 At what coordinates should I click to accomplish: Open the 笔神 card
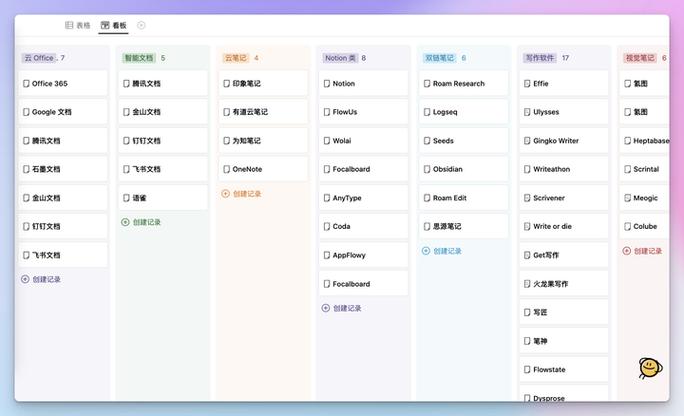pyautogui.click(x=564, y=341)
